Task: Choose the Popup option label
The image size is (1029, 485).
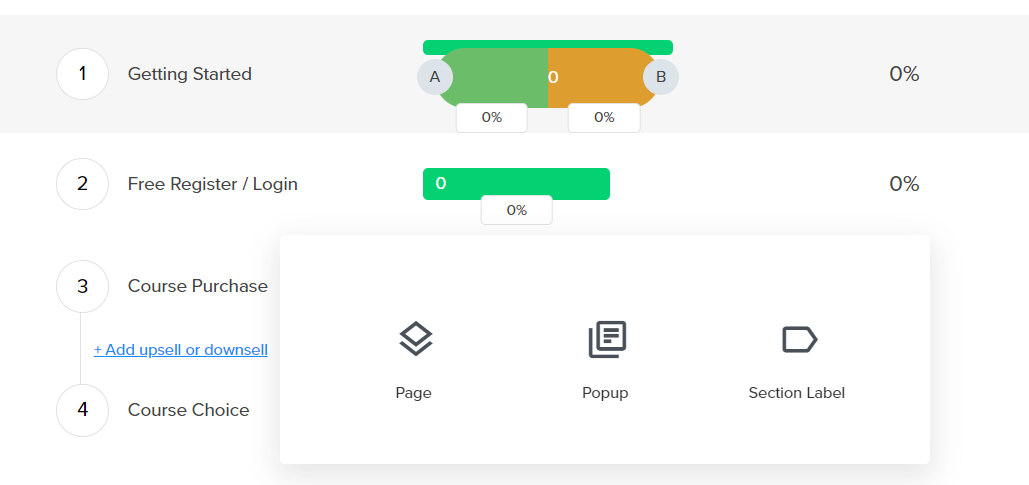Action: [x=605, y=393]
